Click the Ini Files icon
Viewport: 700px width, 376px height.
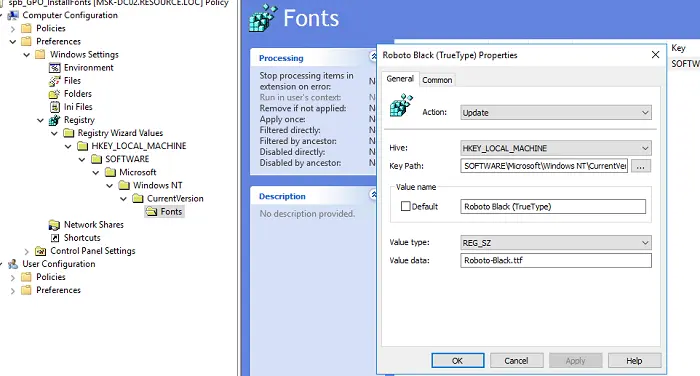tap(54, 107)
